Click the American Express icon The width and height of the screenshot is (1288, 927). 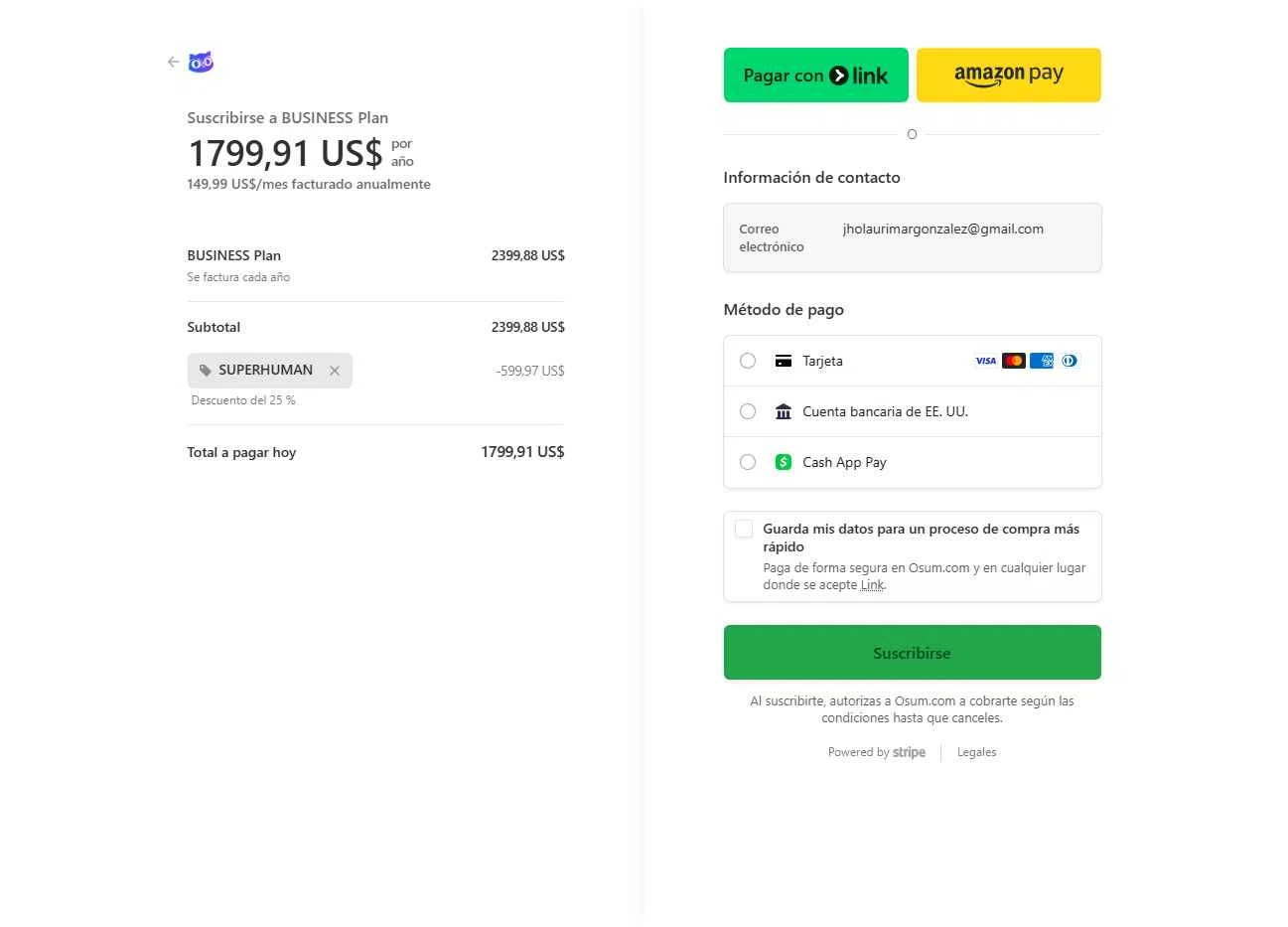(1041, 361)
